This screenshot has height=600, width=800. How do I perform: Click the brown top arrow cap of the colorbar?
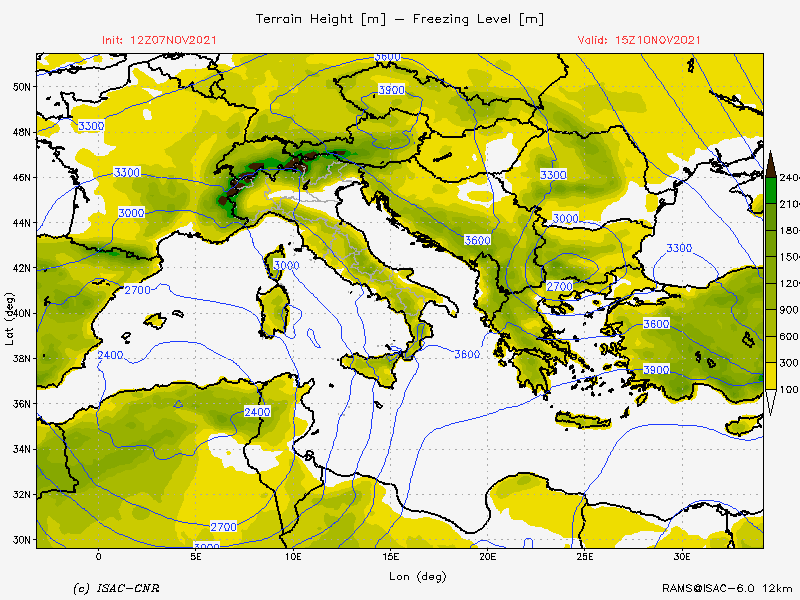pyautogui.click(x=771, y=163)
